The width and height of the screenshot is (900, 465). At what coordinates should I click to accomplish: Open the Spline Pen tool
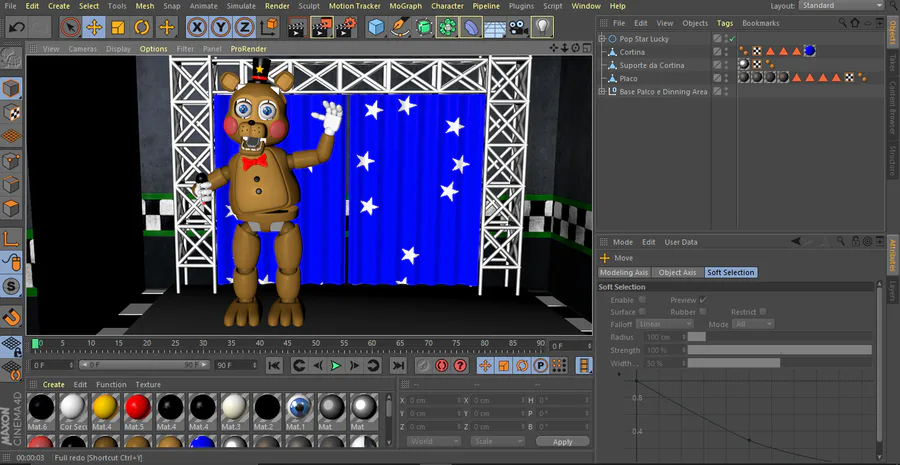point(400,27)
